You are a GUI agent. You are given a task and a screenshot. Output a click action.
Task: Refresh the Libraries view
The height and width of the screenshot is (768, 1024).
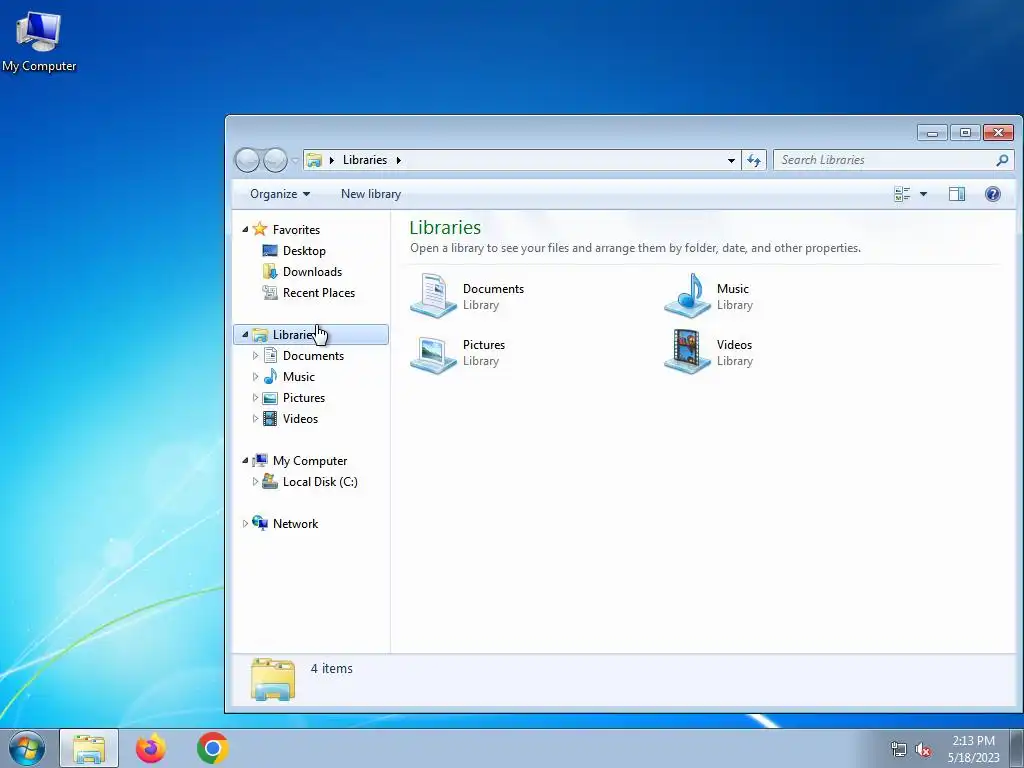pos(754,160)
